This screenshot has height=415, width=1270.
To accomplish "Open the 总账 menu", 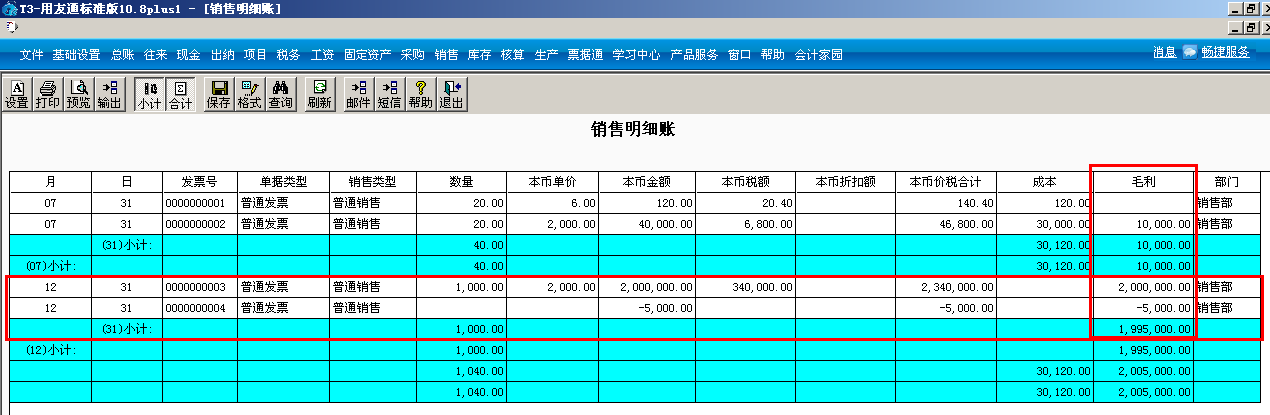I will 122,55.
